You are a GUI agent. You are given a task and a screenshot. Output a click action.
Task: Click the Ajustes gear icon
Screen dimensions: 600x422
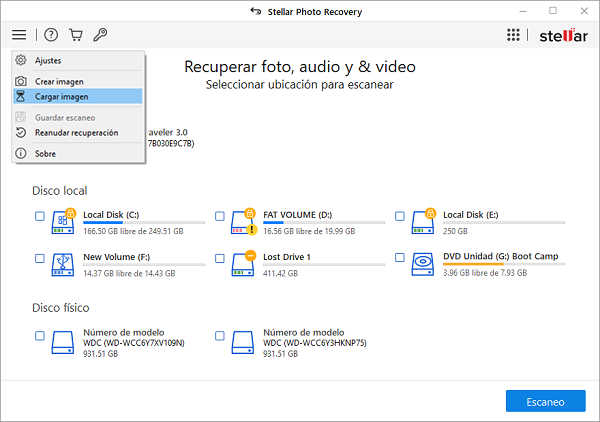tap(21, 60)
